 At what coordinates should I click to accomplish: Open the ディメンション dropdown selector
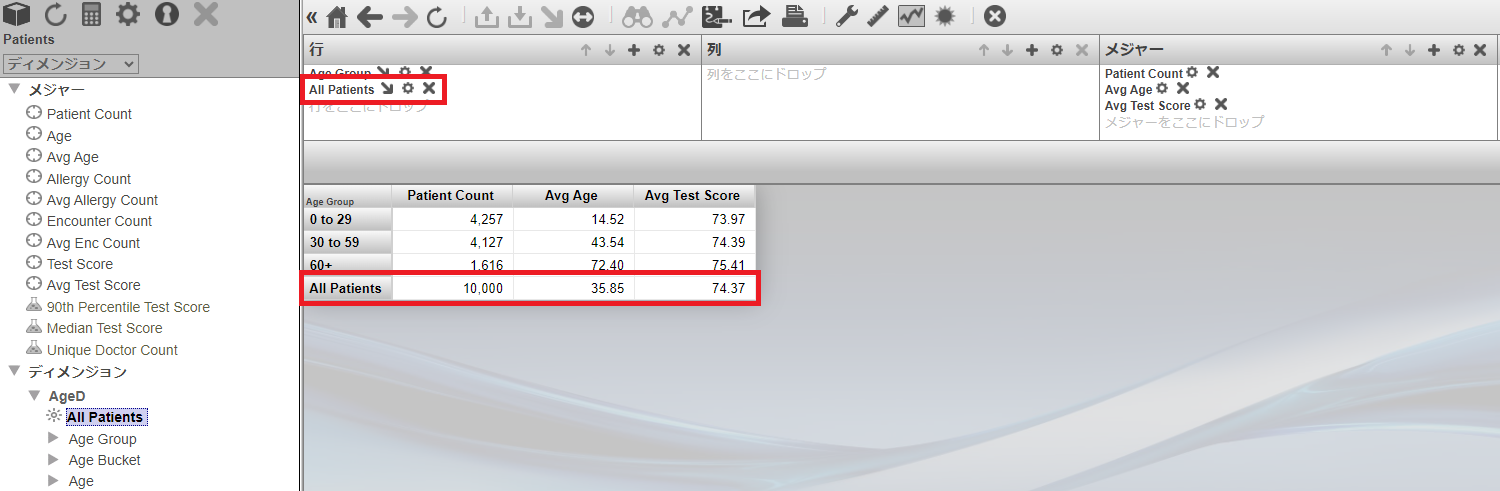[x=70, y=64]
